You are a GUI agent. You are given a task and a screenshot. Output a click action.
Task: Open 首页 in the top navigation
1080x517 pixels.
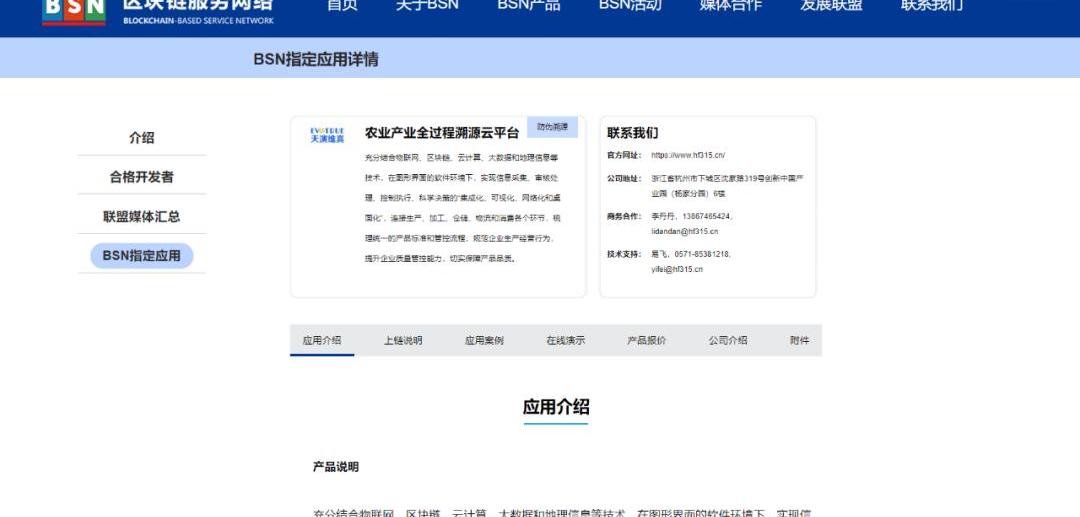coord(342,6)
